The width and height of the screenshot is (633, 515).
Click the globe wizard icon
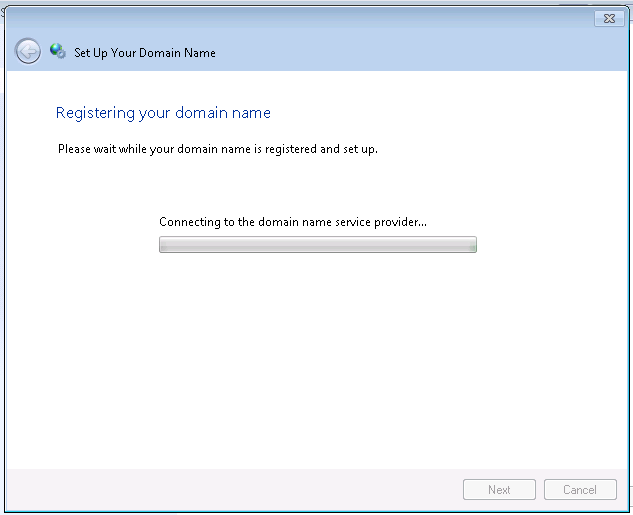57,51
